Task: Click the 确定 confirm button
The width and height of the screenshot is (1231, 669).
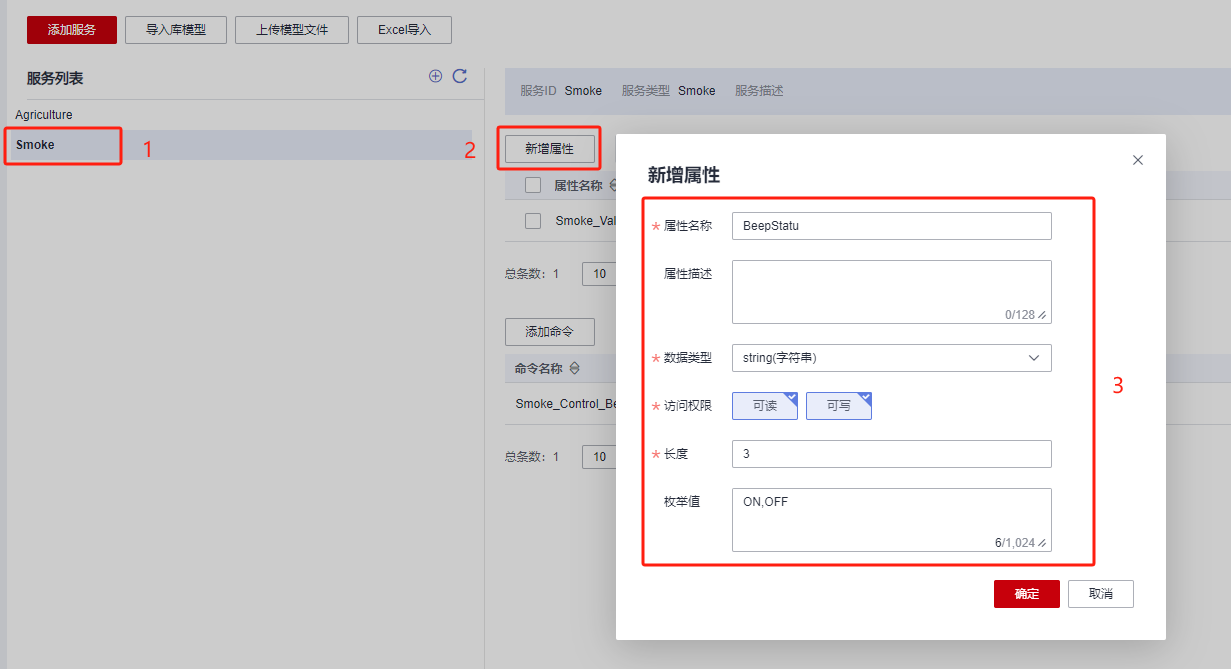Action: 1026,594
